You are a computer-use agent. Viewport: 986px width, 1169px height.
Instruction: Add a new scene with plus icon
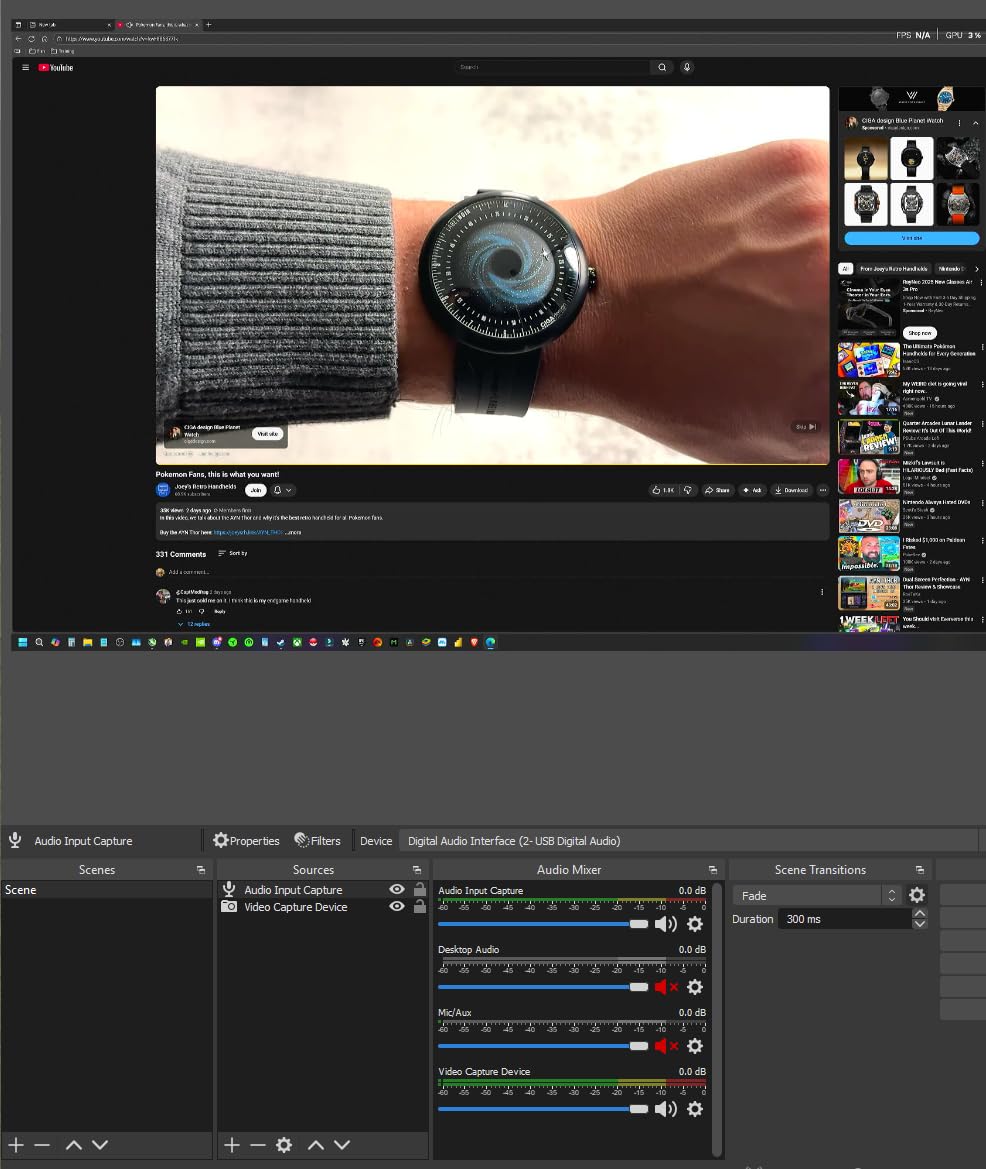coord(16,1144)
